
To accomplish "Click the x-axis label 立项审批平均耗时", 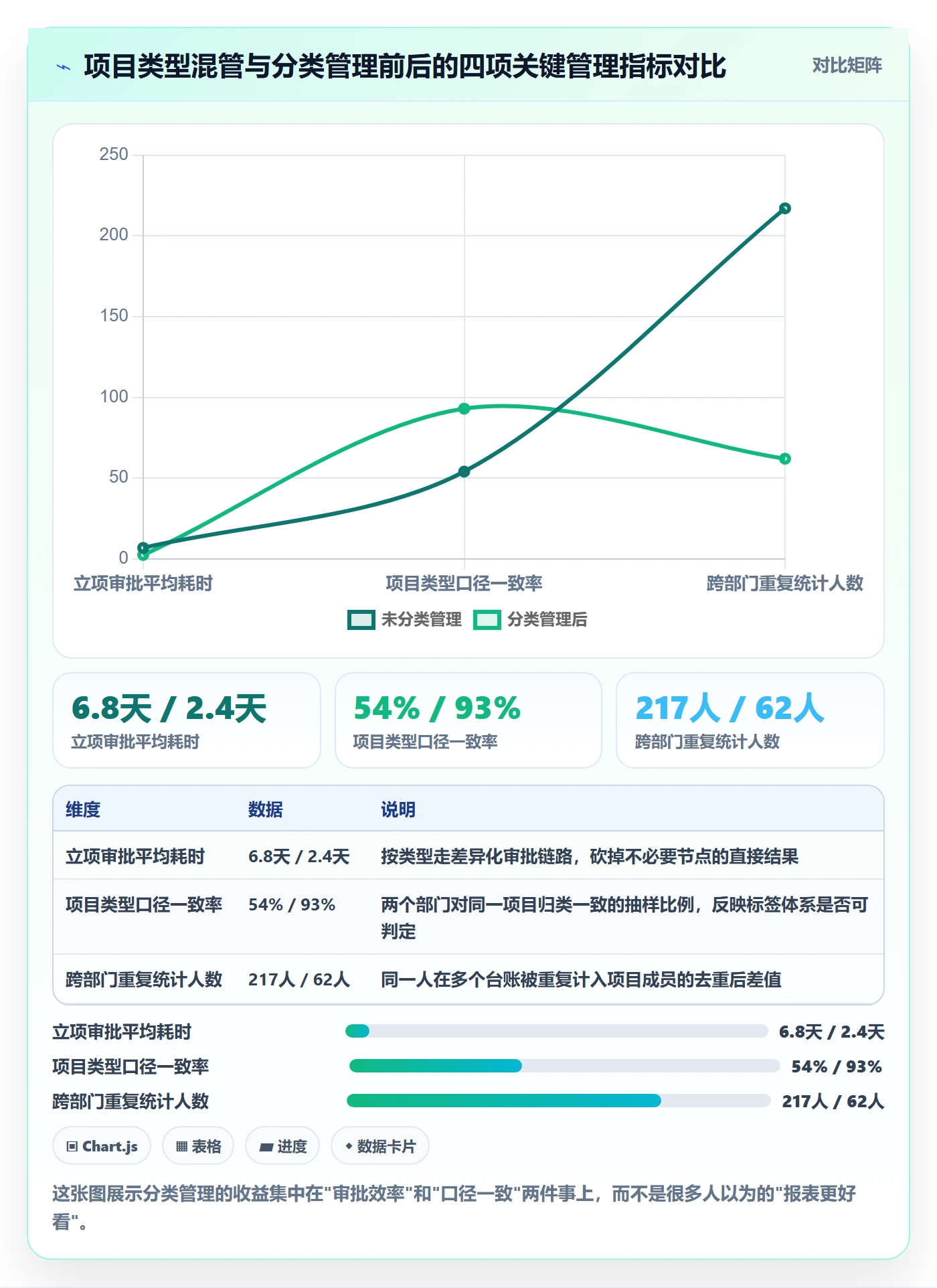I will [143, 583].
